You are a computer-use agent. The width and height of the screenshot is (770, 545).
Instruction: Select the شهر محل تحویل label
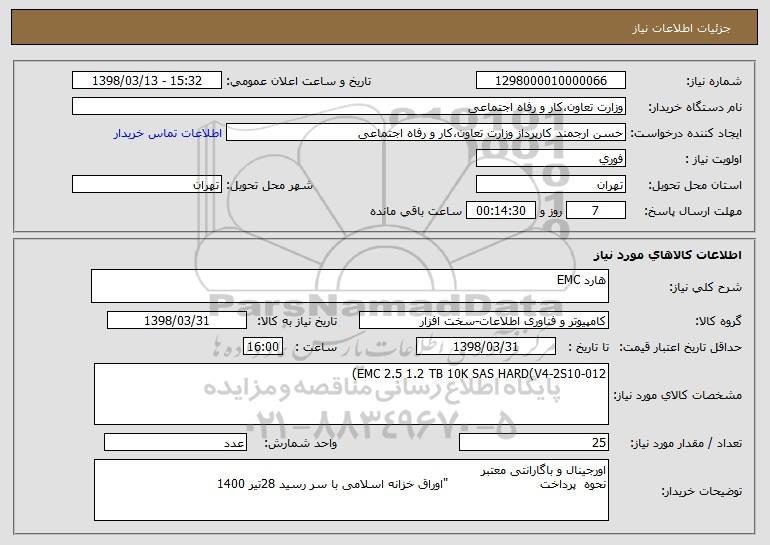[x=269, y=185]
